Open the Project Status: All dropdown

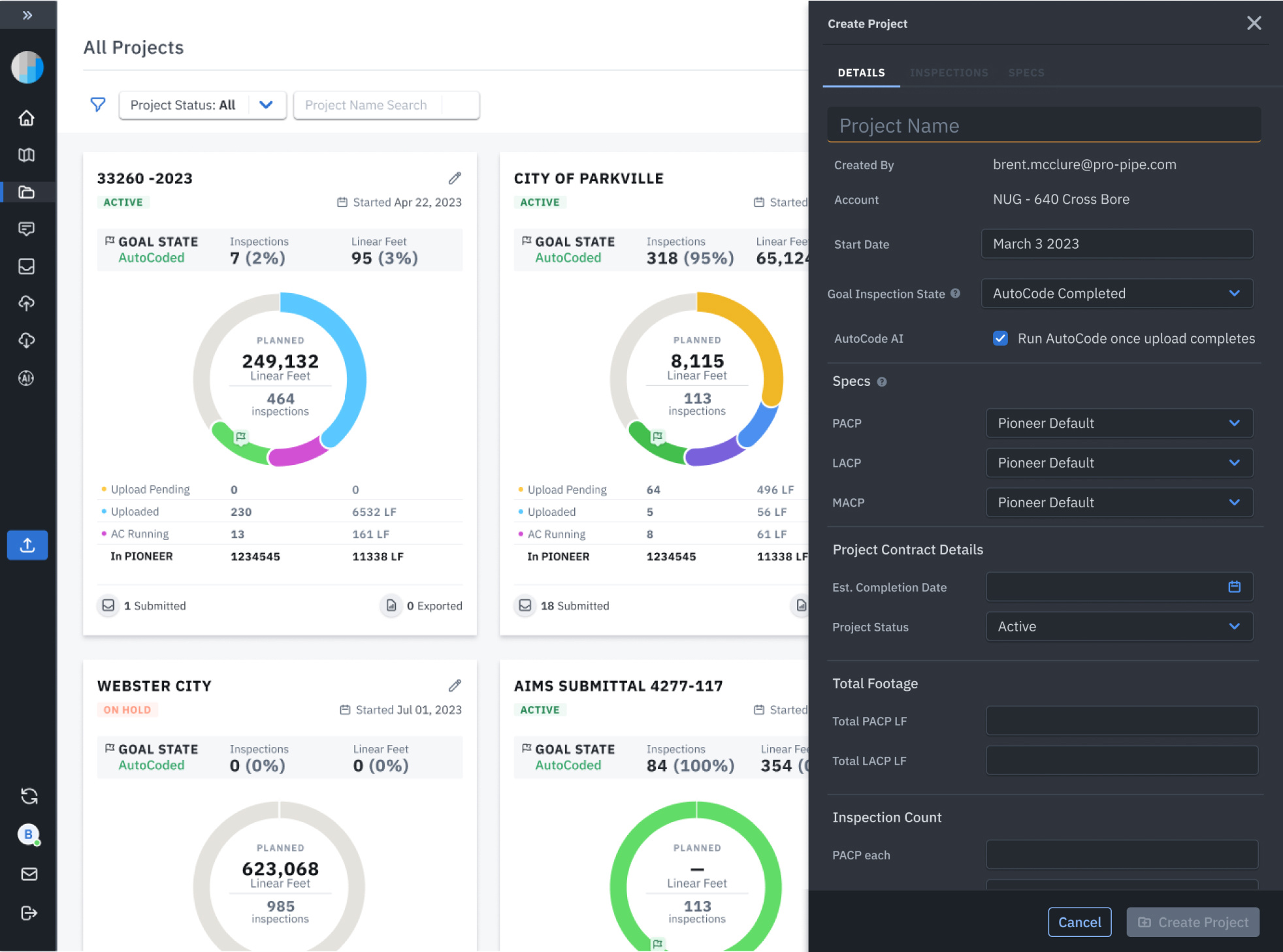(203, 105)
